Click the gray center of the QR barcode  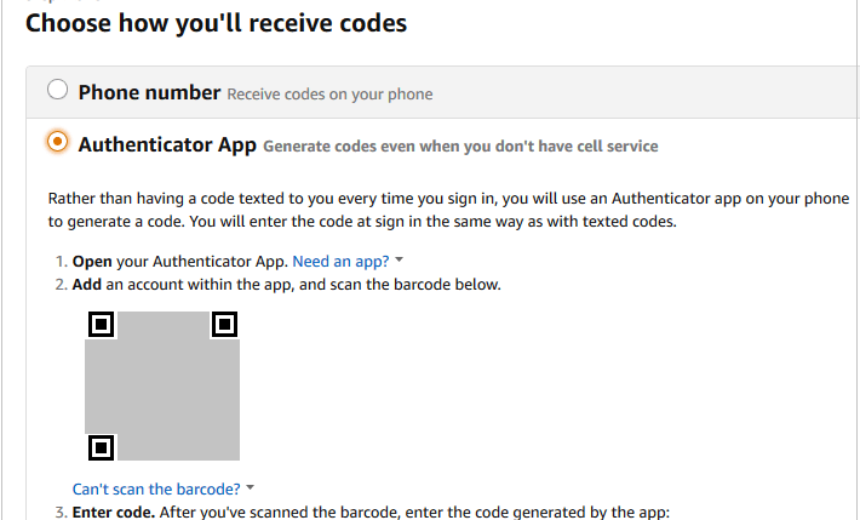coord(162,385)
